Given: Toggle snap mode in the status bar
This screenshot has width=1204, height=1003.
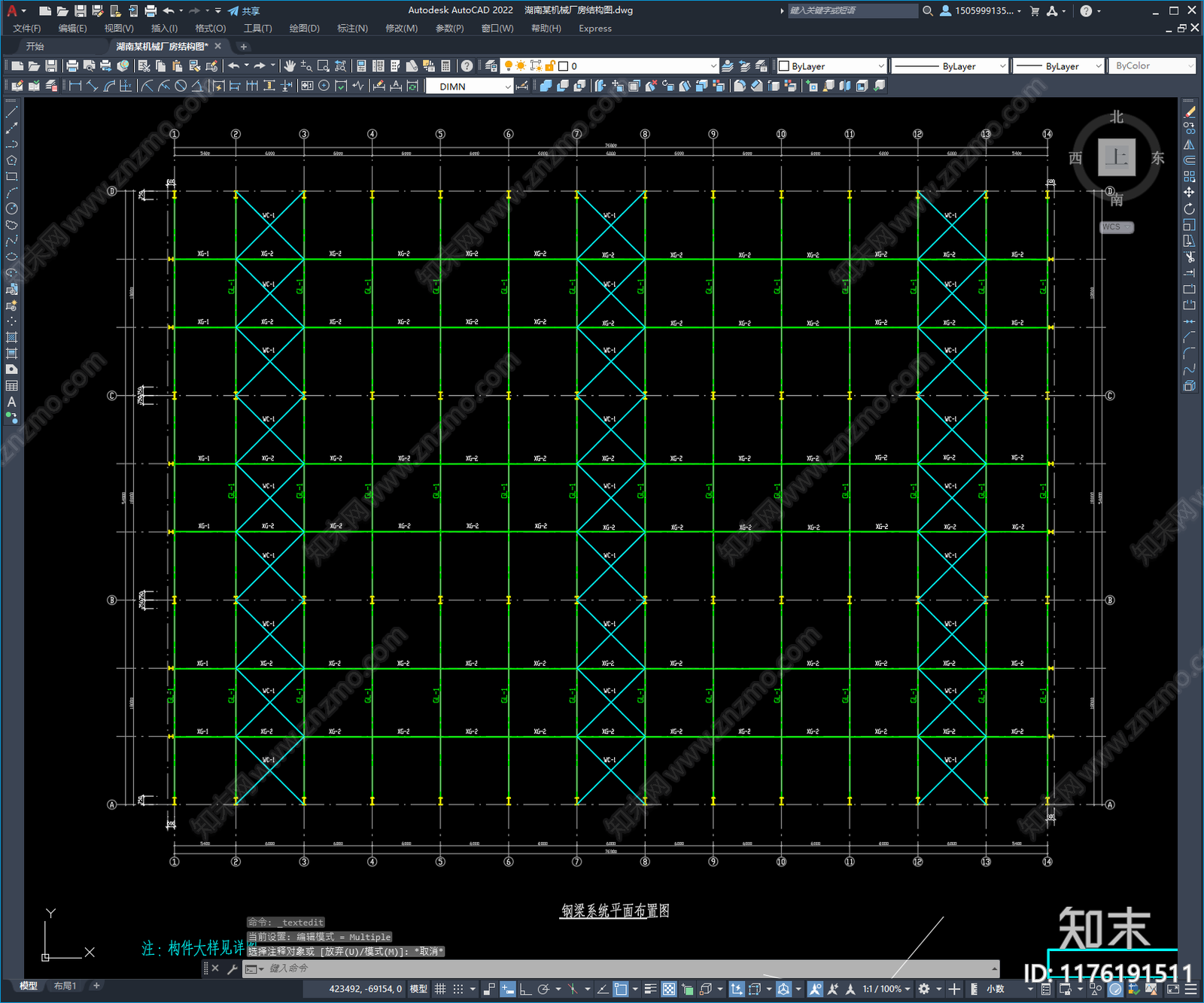Looking at the screenshot, I should tap(458, 989).
